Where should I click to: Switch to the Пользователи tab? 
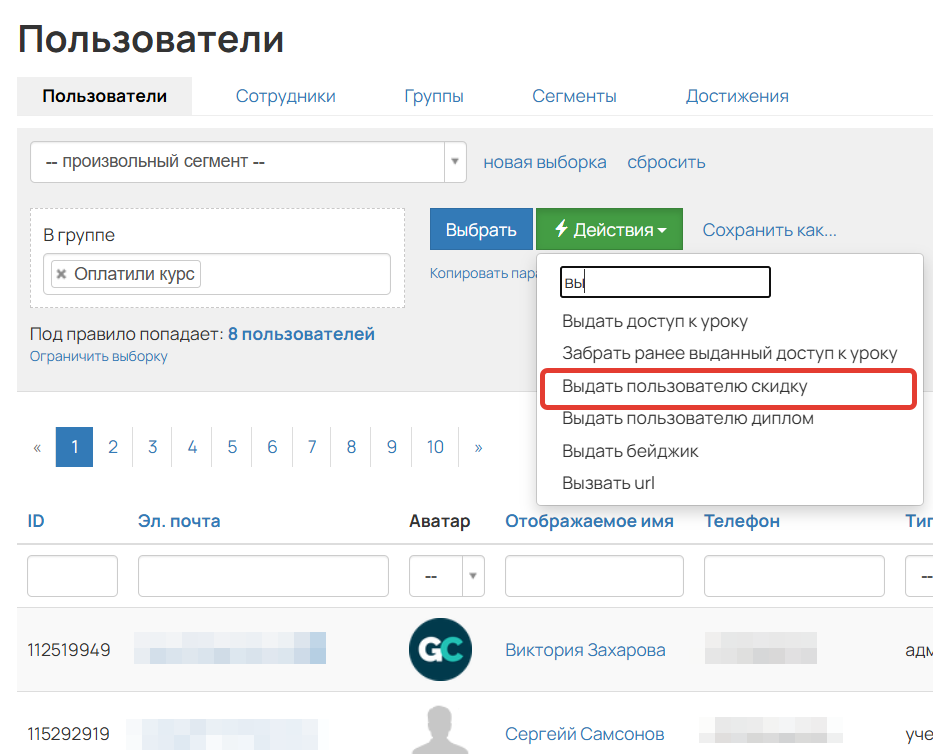pos(105,96)
